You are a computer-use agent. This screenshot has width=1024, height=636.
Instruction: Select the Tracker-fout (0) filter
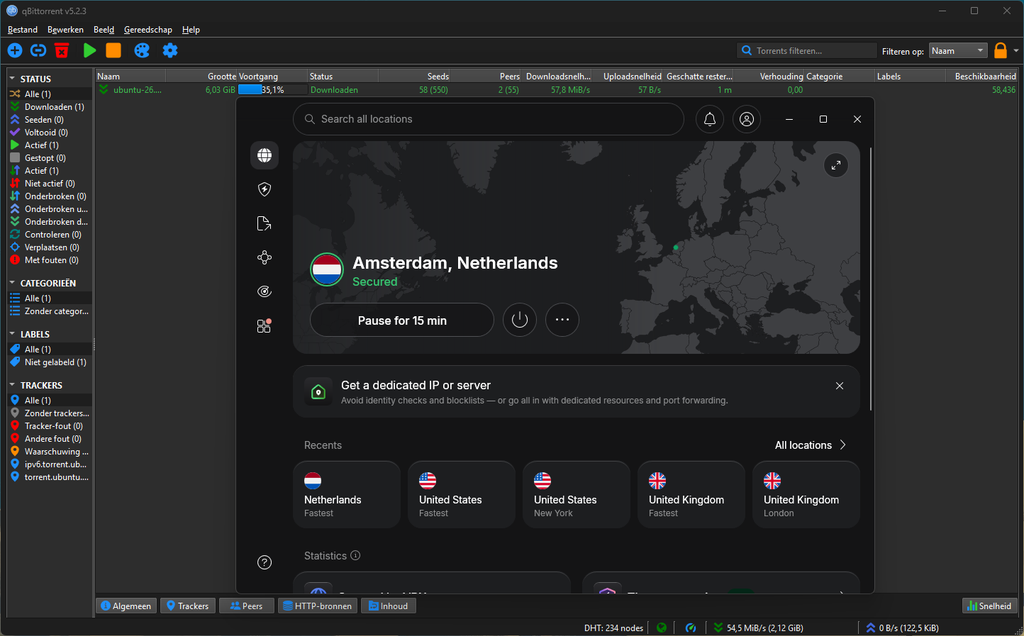coord(50,426)
